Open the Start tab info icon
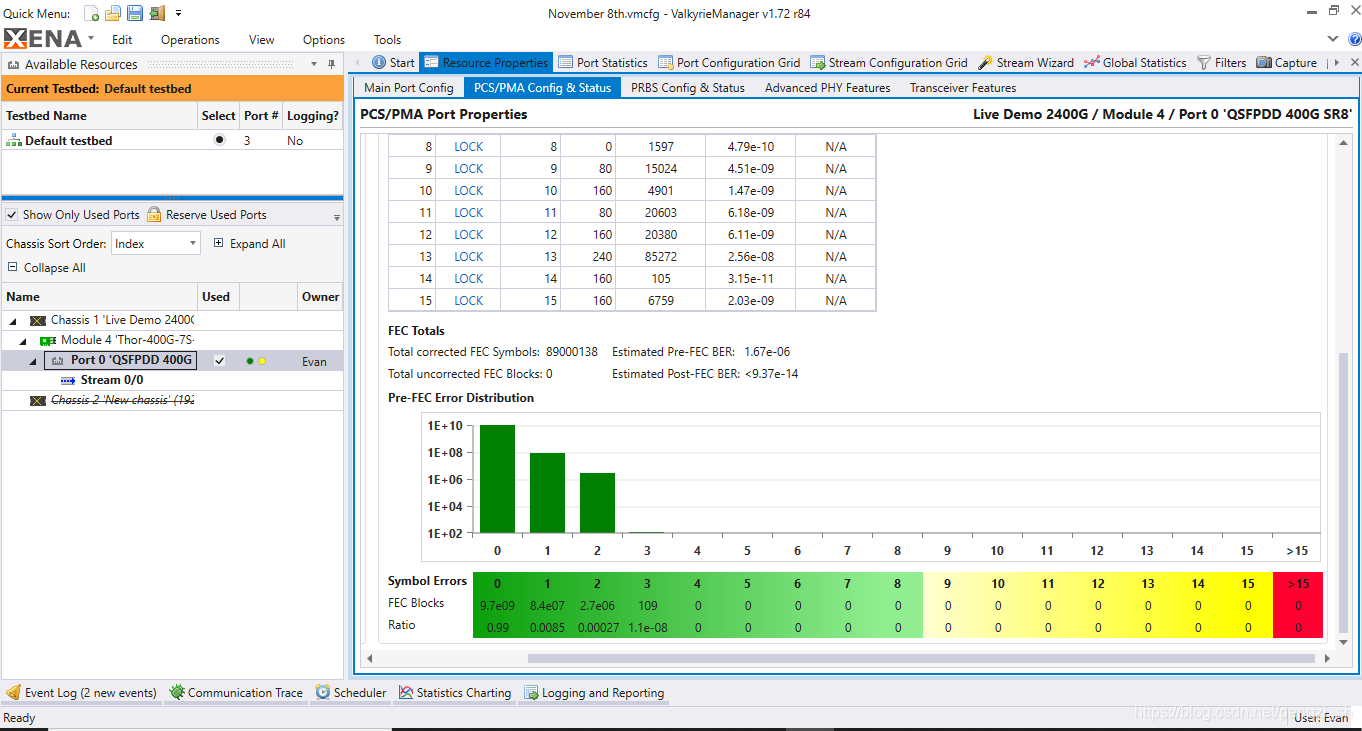This screenshot has width=1362, height=731. (379, 62)
